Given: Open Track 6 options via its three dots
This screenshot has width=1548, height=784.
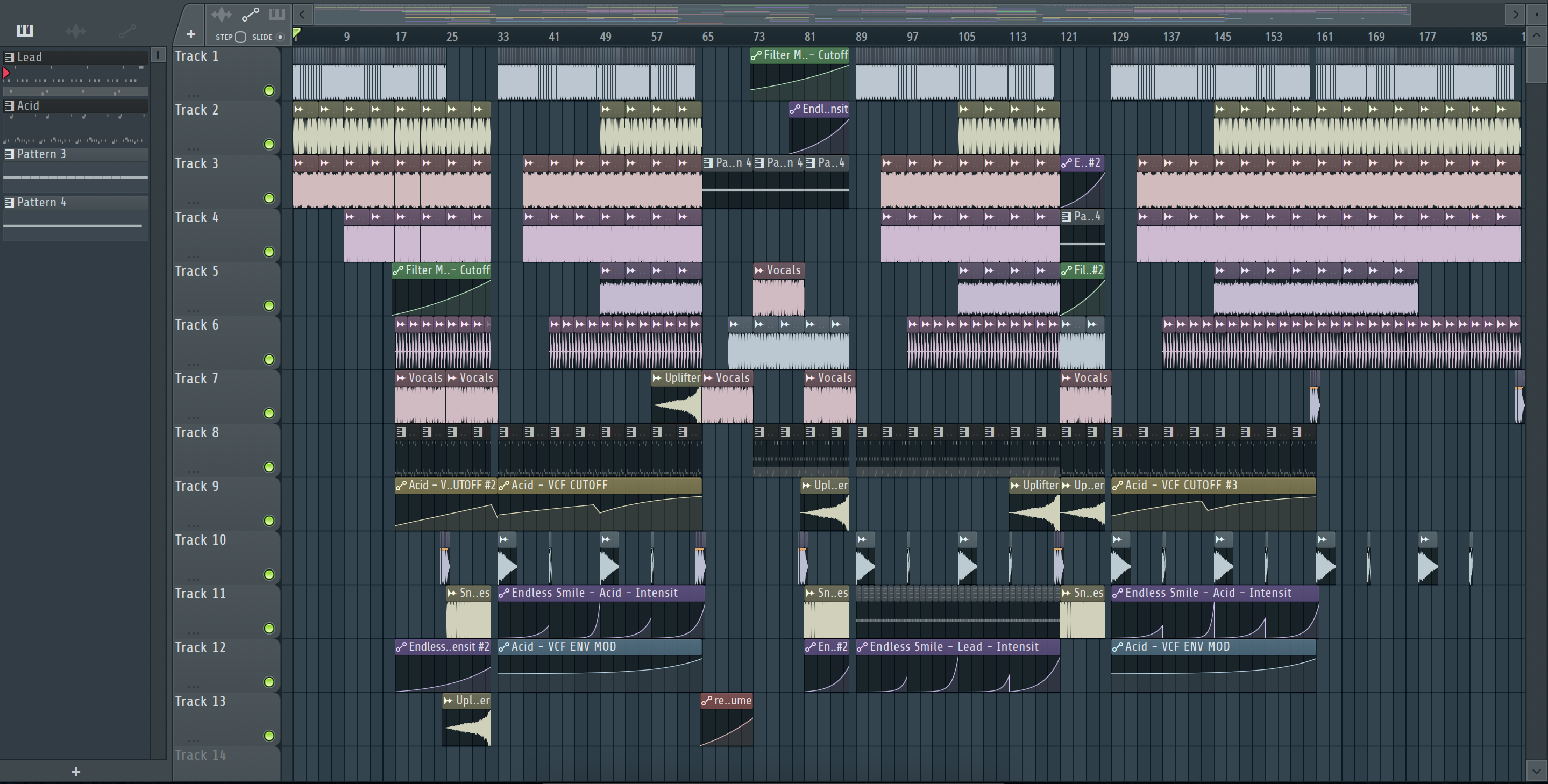Looking at the screenshot, I should tap(194, 364).
